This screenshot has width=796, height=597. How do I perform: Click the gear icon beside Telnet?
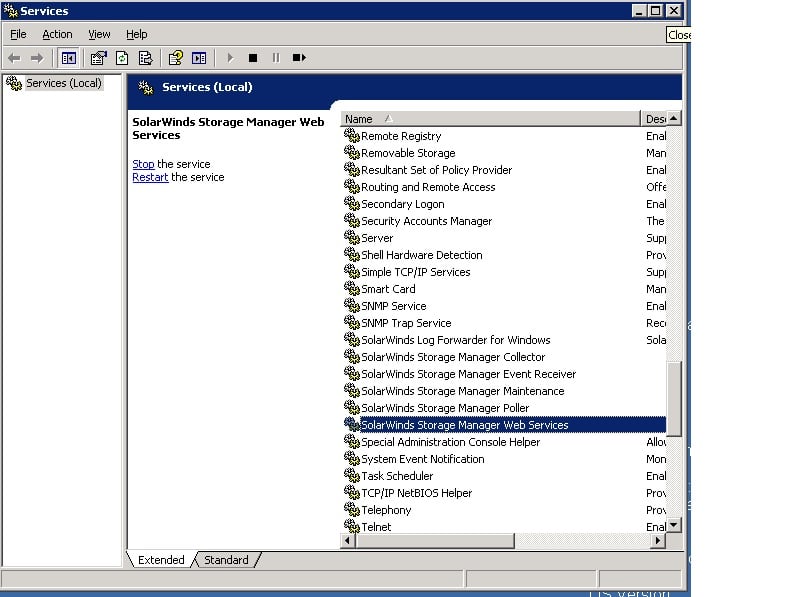[x=352, y=526]
